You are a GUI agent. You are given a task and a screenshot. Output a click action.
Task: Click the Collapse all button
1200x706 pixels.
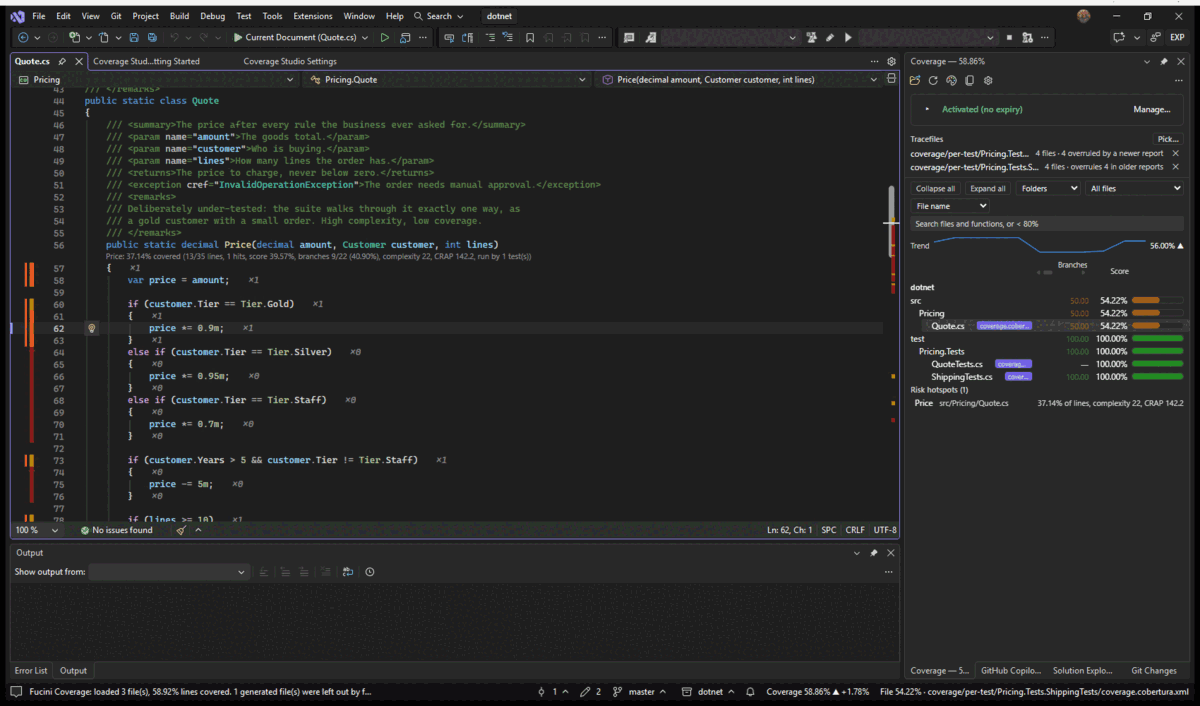(935, 188)
